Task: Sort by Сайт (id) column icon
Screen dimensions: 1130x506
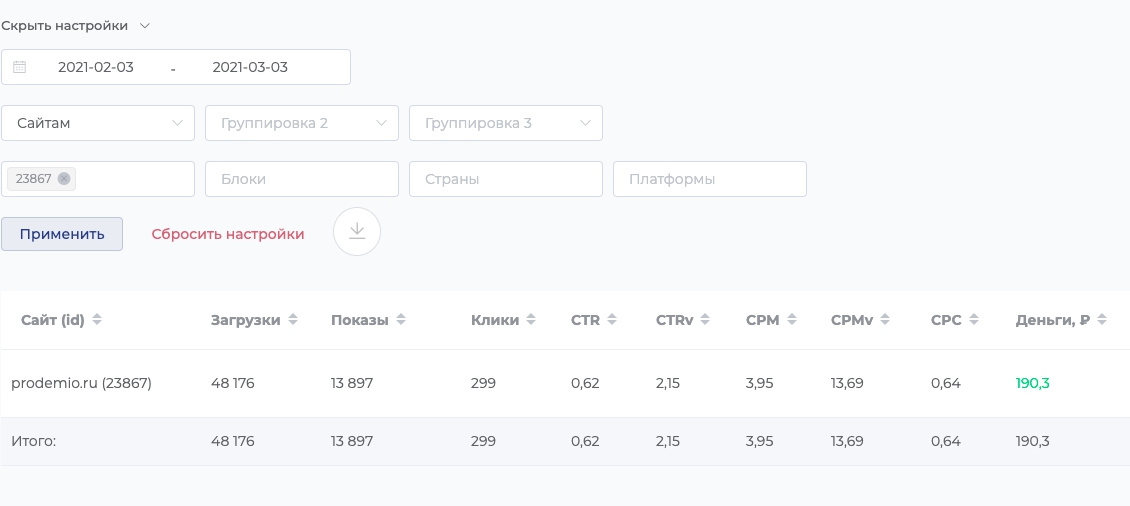Action: point(97,320)
